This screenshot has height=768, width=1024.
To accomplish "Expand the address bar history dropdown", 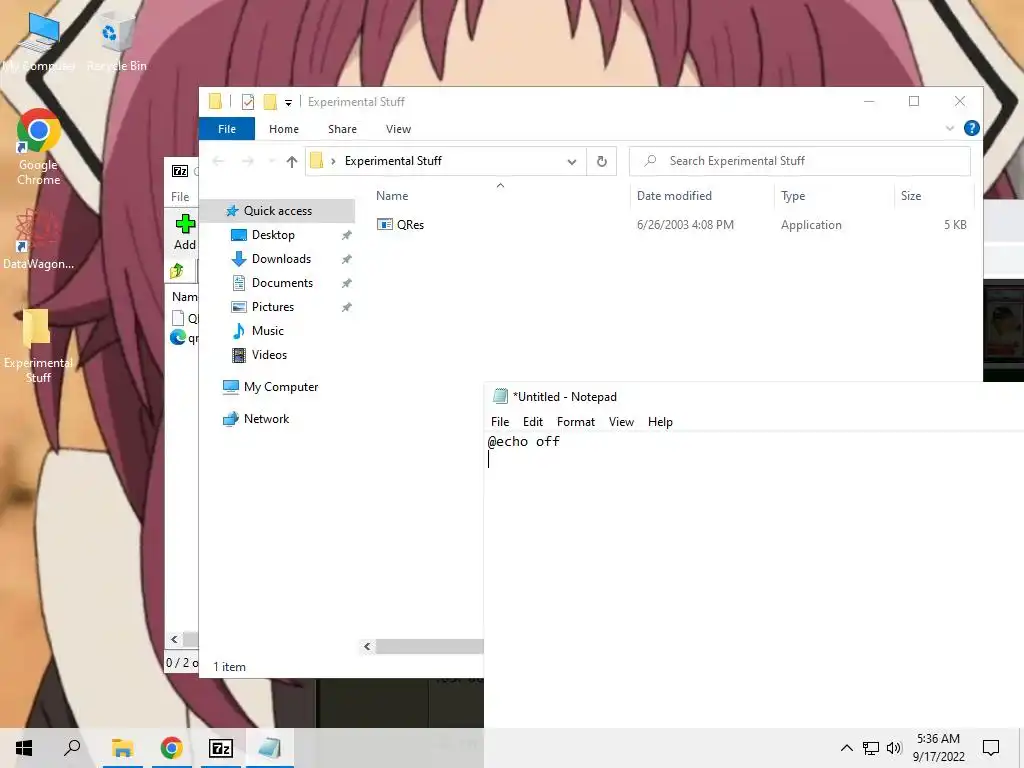I will [571, 162].
